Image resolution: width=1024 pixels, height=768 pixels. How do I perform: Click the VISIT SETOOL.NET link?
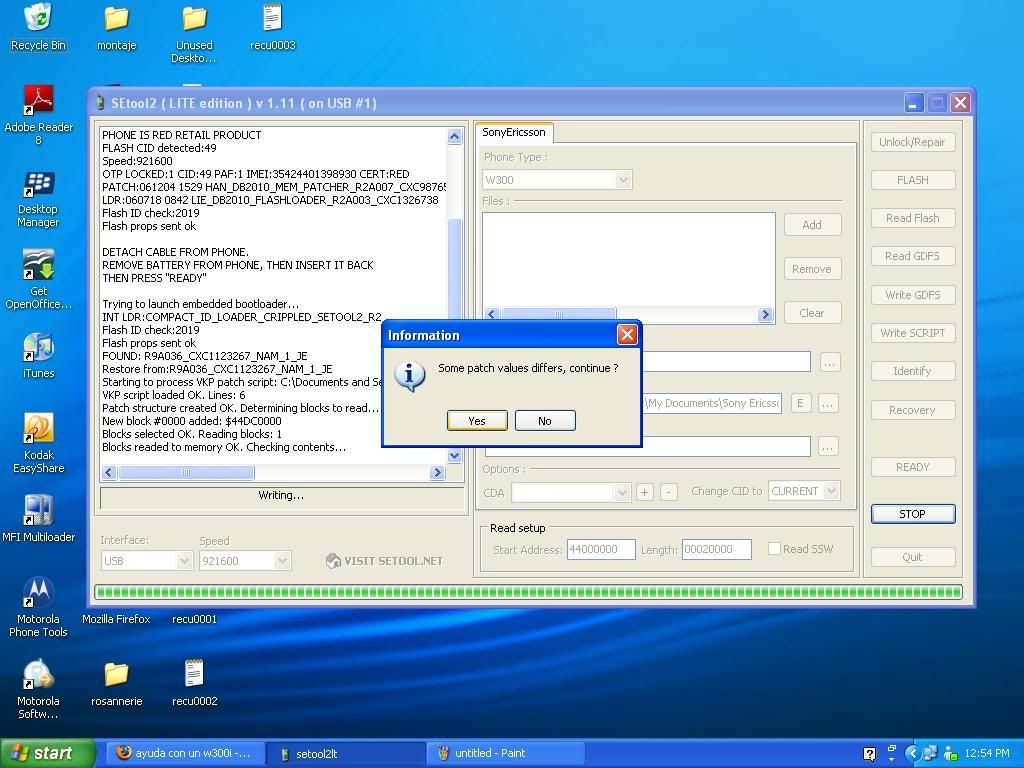click(x=385, y=561)
